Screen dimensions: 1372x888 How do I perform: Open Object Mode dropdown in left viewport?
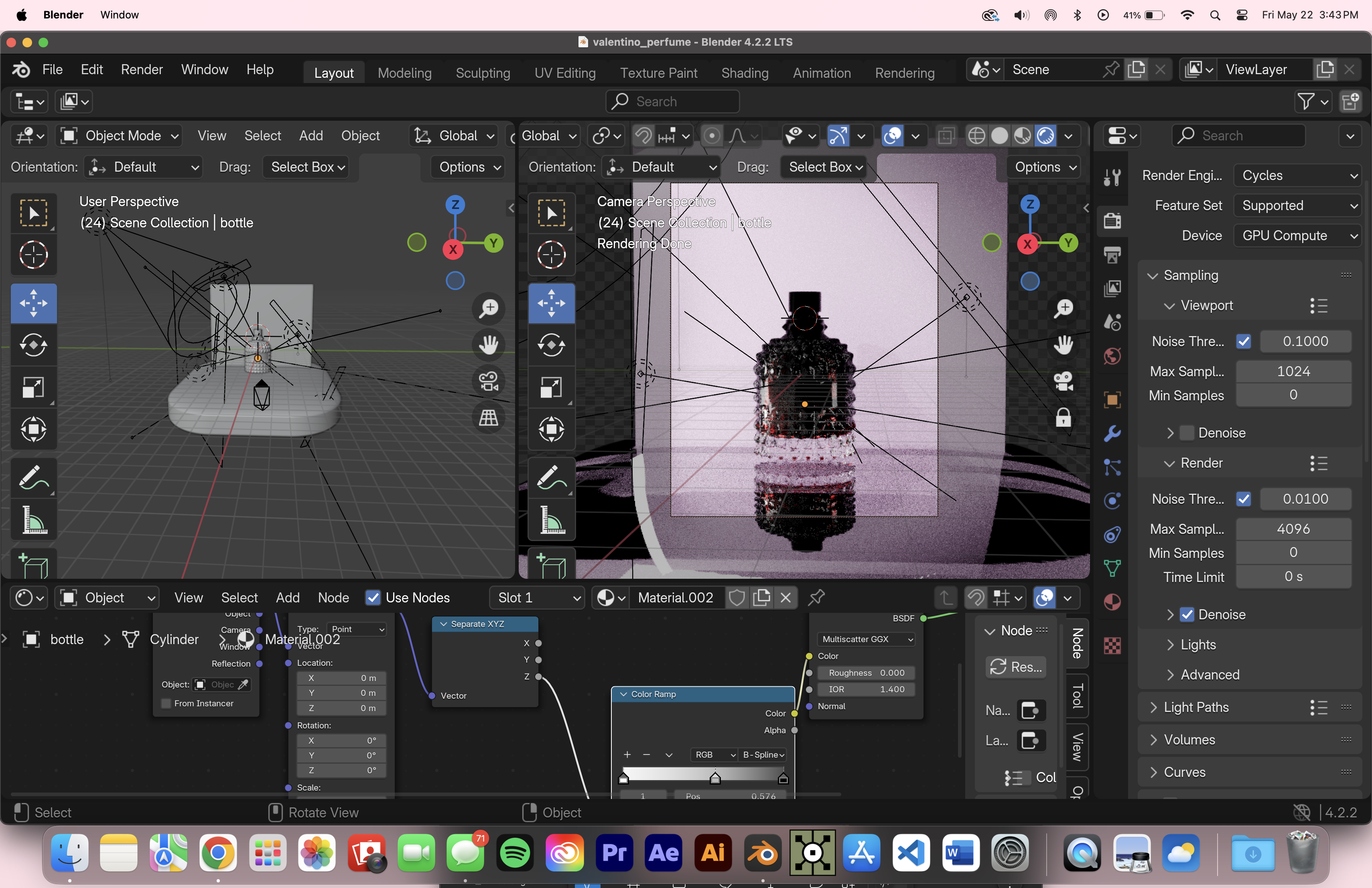(119, 136)
